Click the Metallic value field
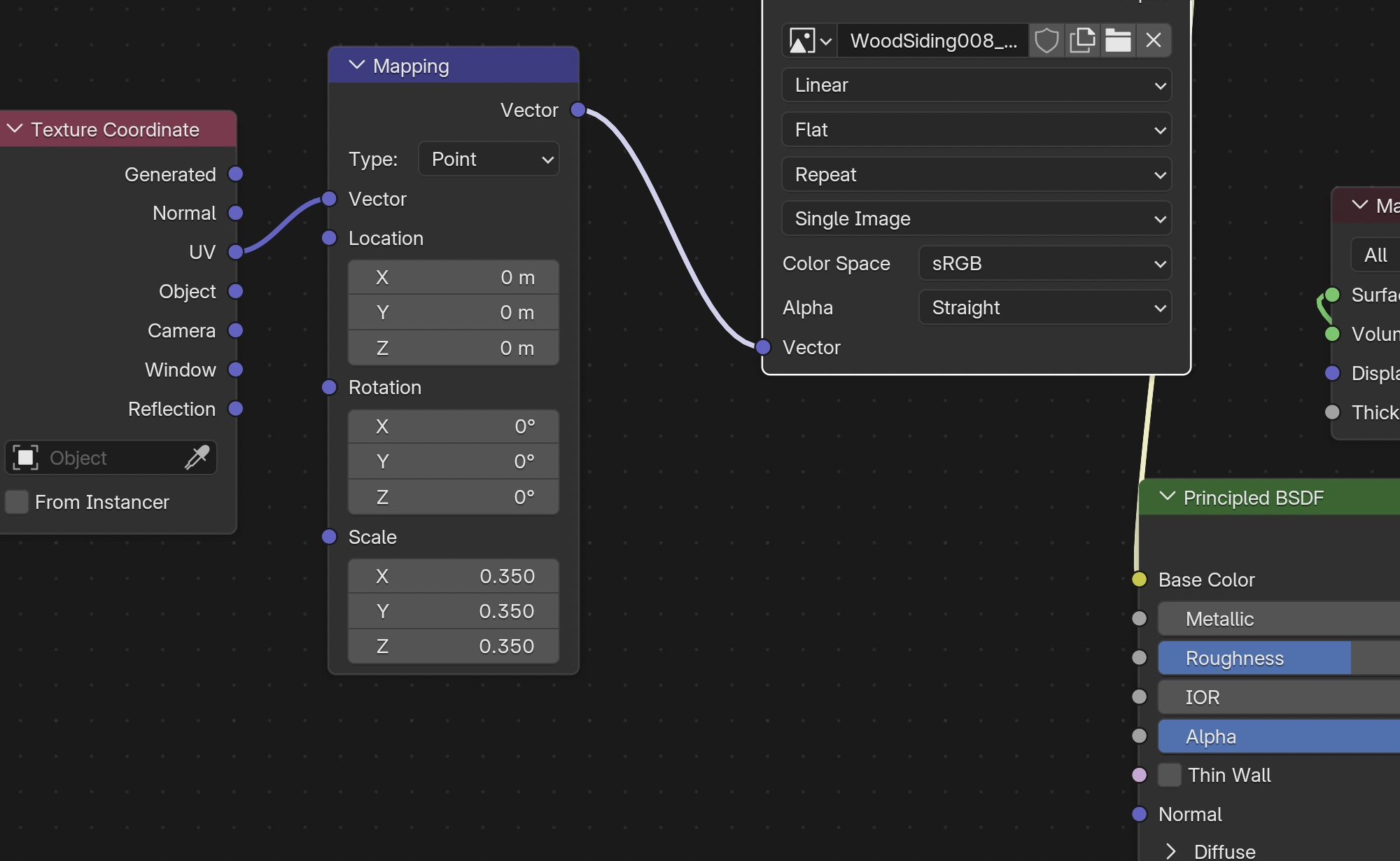 coord(1279,619)
